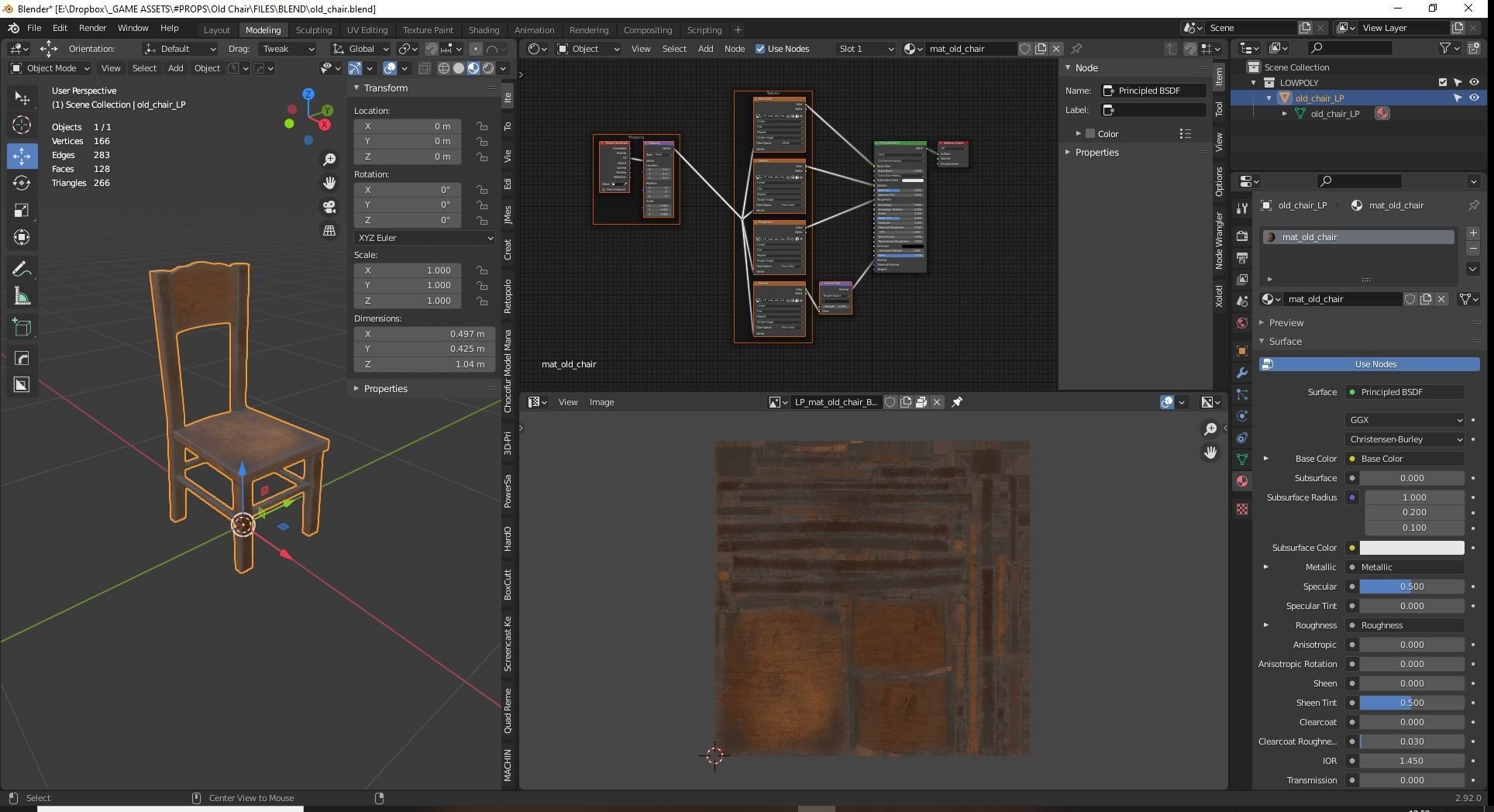Uncheck the Use Nodes checkbox
This screenshot has width=1494, height=812.
pos(760,49)
